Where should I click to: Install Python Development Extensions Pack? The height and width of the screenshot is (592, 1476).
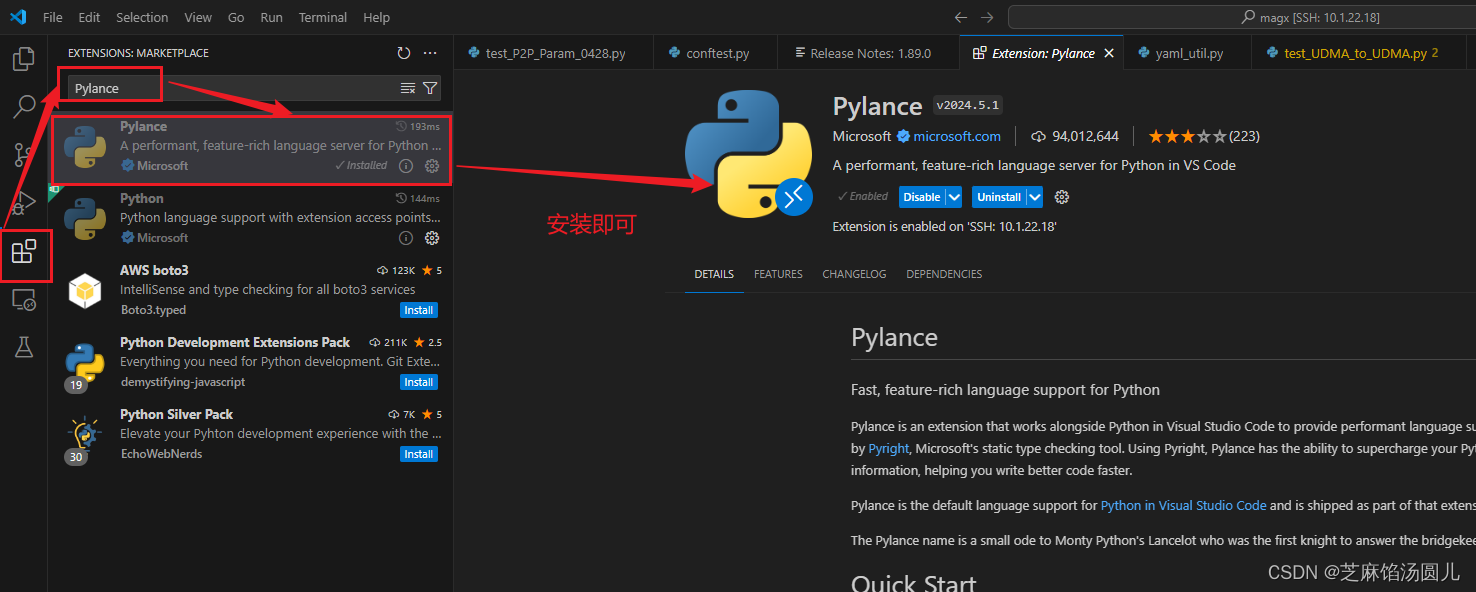point(419,382)
